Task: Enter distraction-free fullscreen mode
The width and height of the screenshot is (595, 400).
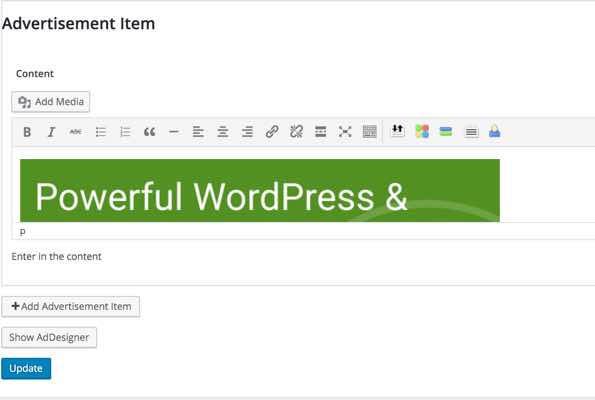Action: coord(345,132)
